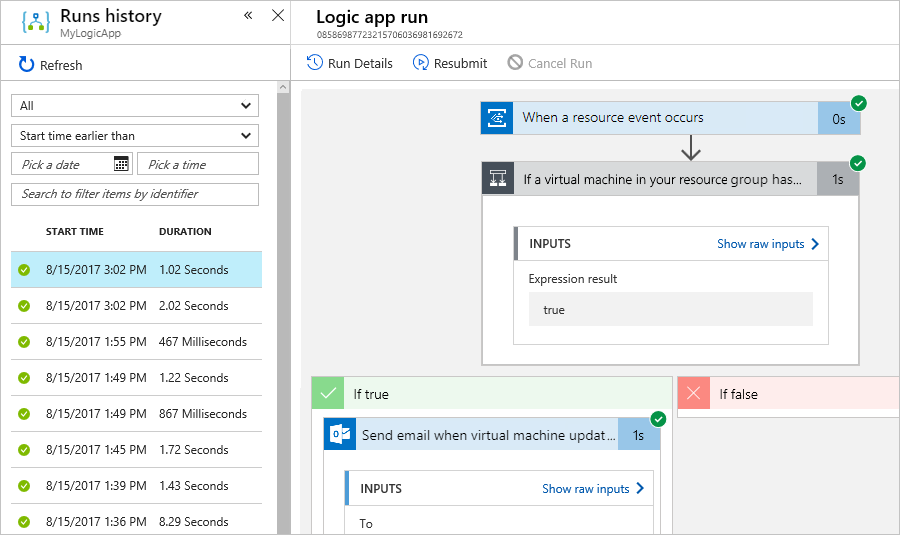
Task: Click the Pick a date field
Action: [72, 164]
